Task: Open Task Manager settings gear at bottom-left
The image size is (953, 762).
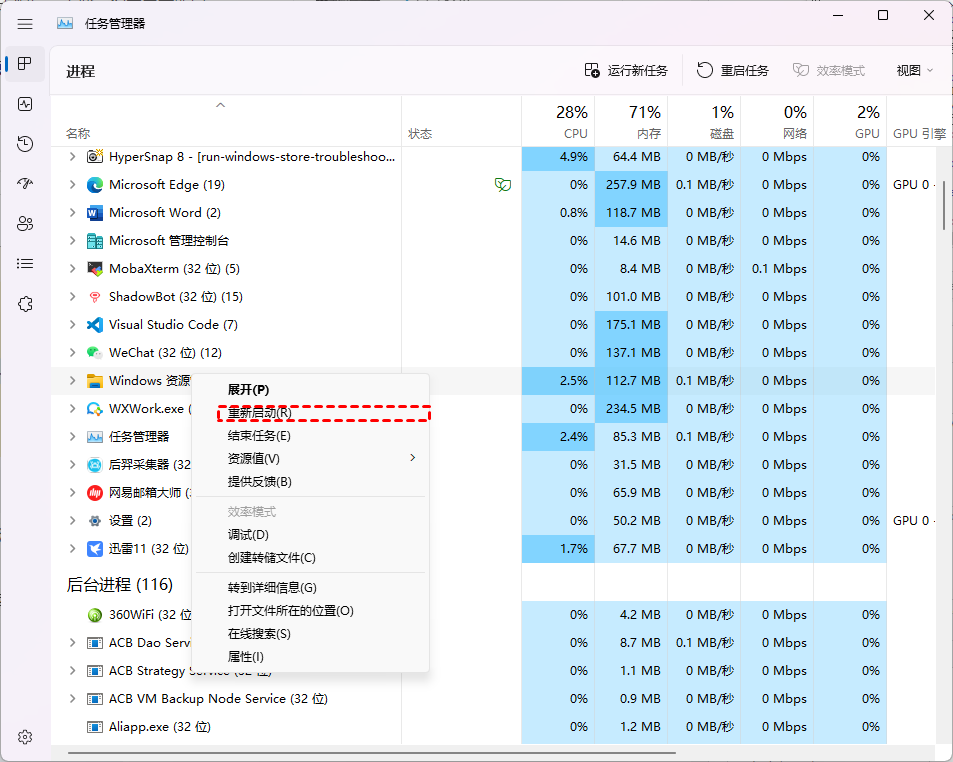Action: (25, 737)
